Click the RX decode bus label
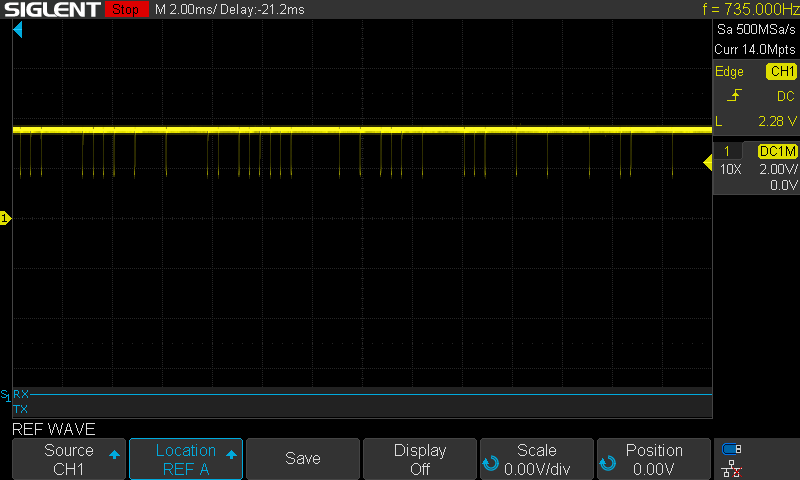This screenshot has height=480, width=800. pyautogui.click(x=21, y=394)
